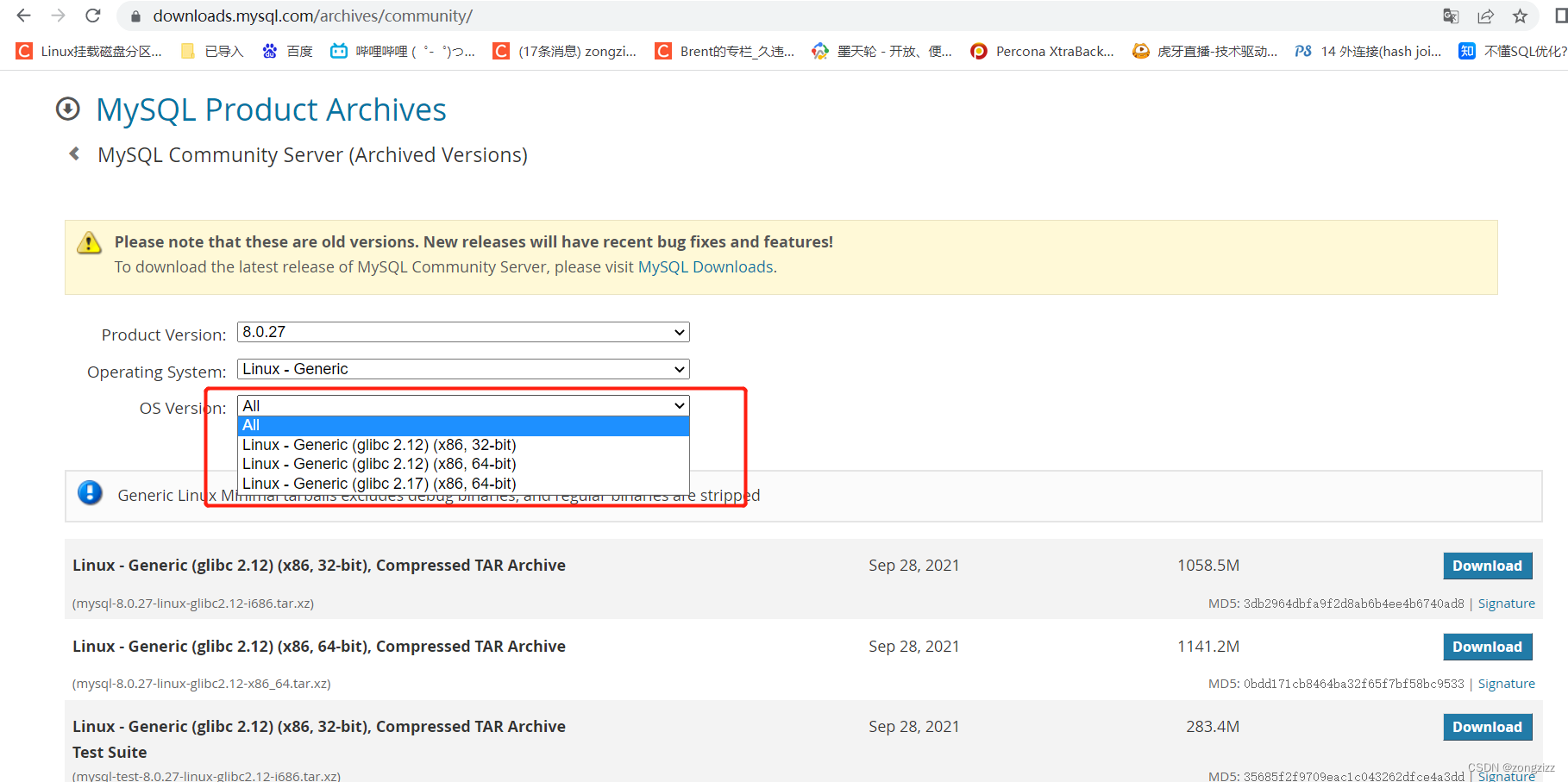This screenshot has width=1568, height=782.
Task: Open the (17条消息) zongzi bookmark
Action: point(565,51)
